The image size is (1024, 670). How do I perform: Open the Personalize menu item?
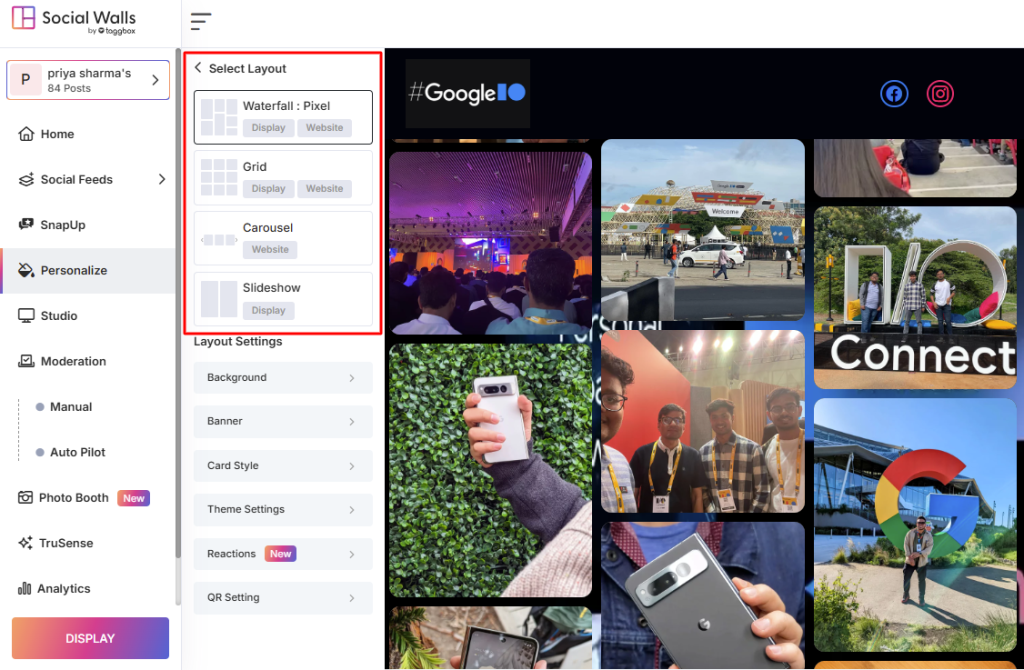pos(73,270)
